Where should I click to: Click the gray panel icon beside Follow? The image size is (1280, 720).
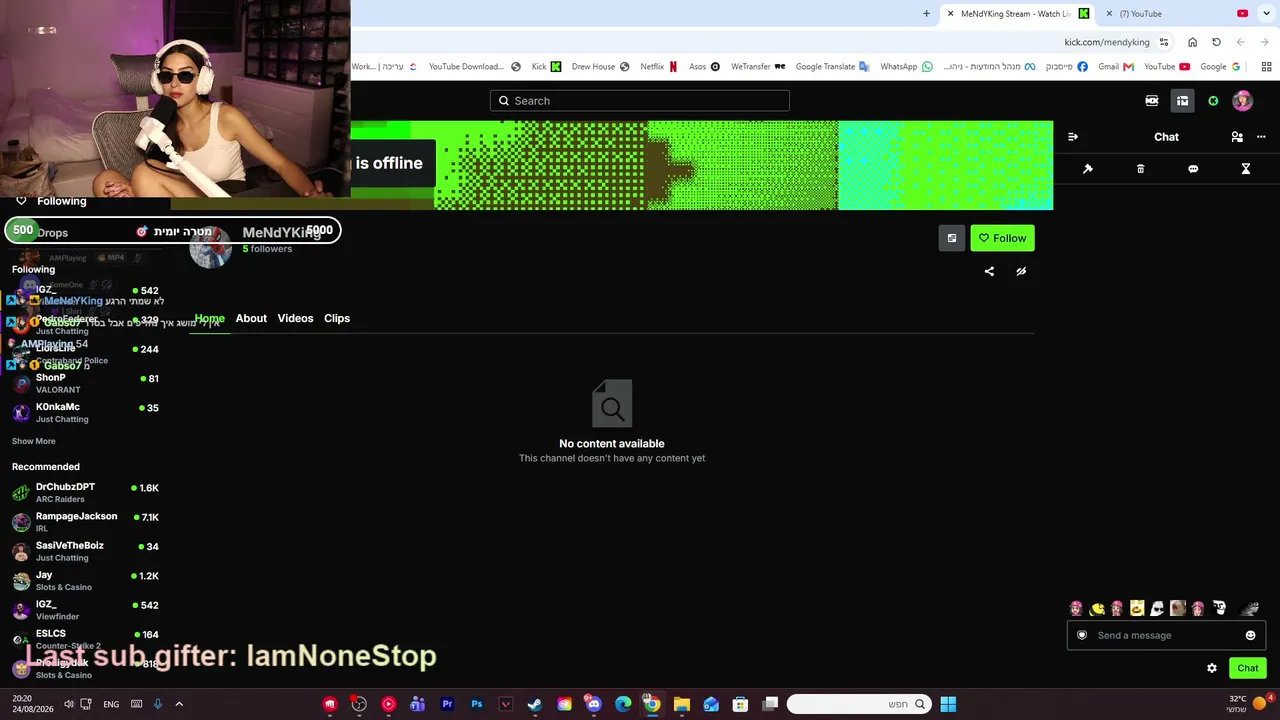click(x=952, y=238)
